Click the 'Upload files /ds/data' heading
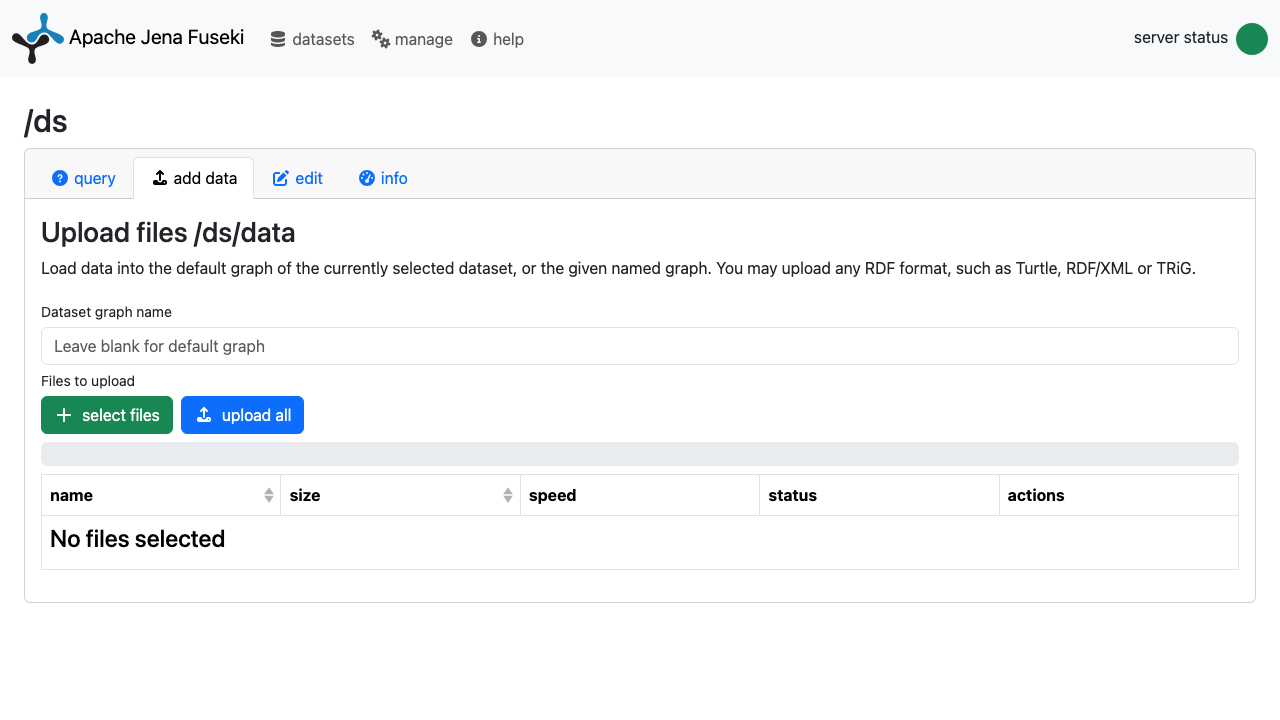Image resolution: width=1280 pixels, height=720 pixels. click(168, 233)
